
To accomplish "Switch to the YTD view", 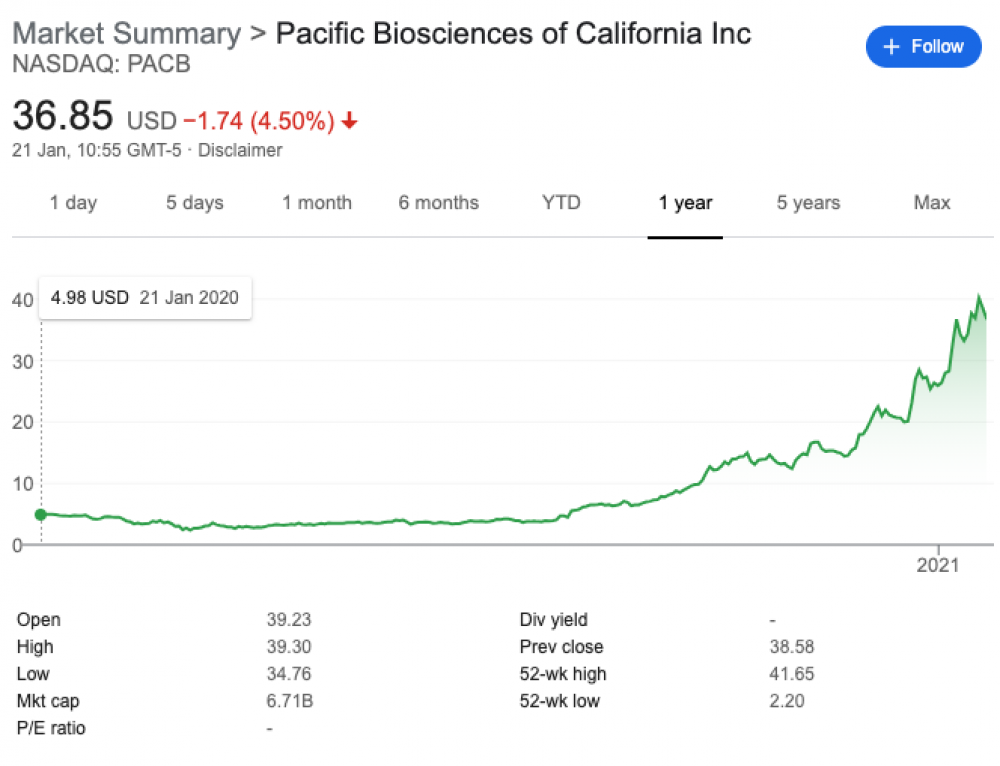I will coord(561,203).
